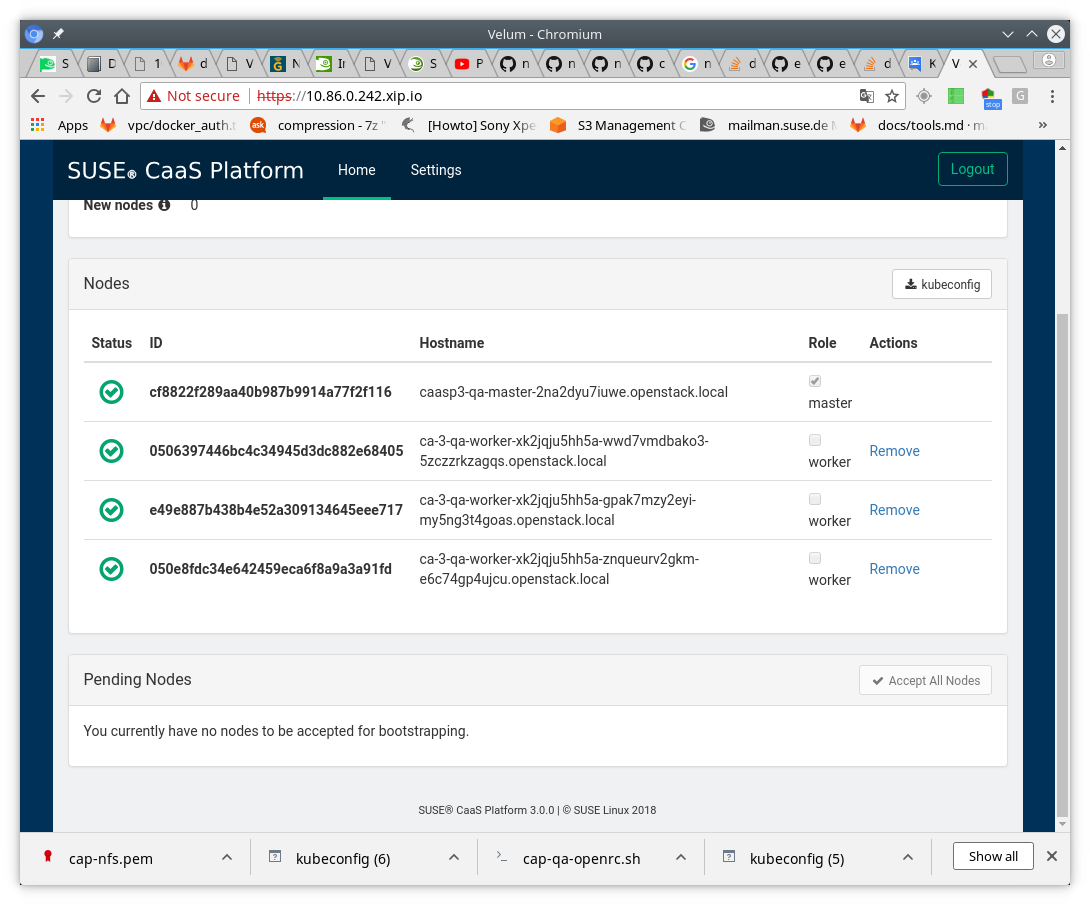1090x905 pixels.
Task: Open the docs/tools.md bookmark
Action: click(x=918, y=125)
